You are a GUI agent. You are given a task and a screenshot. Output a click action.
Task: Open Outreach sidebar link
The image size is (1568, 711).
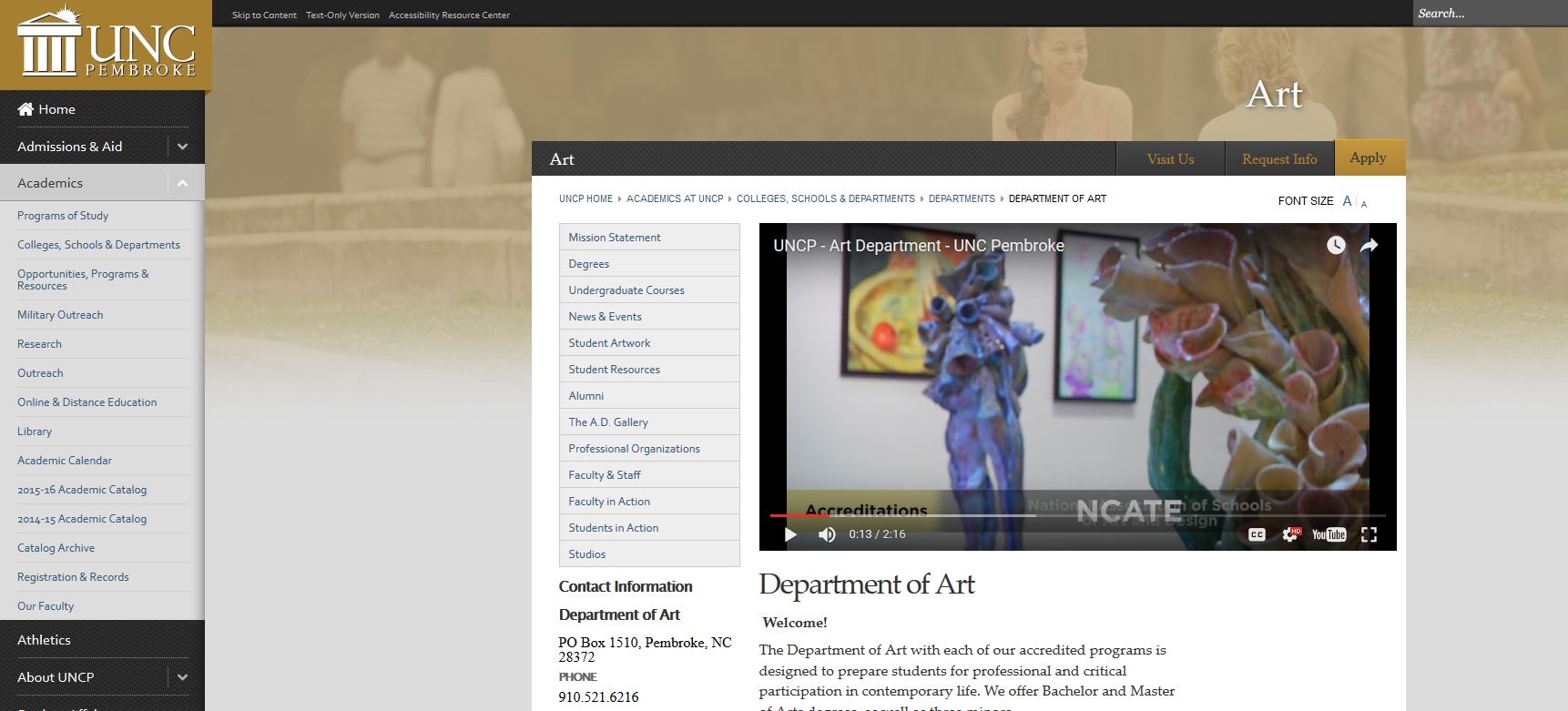40,373
